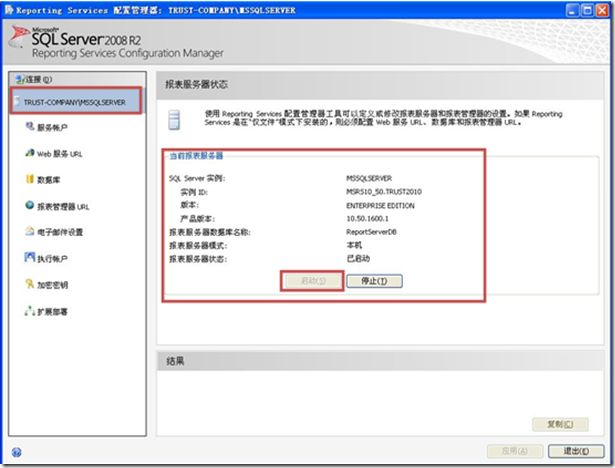Screen dimensions: 615x468
Task: Open the 报表管理器 URL page label
Action: point(63,207)
